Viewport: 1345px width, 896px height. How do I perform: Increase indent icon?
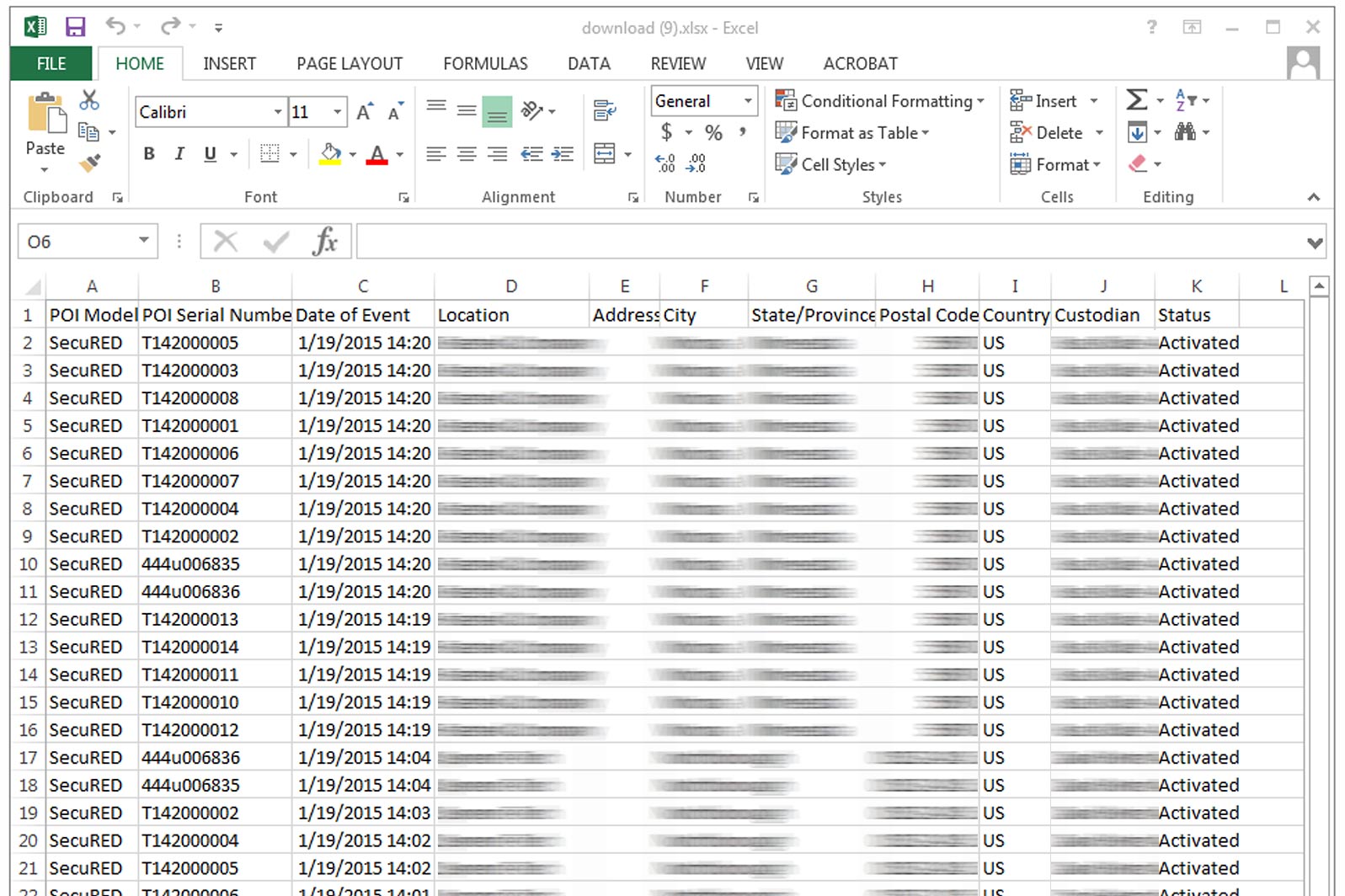(x=563, y=154)
